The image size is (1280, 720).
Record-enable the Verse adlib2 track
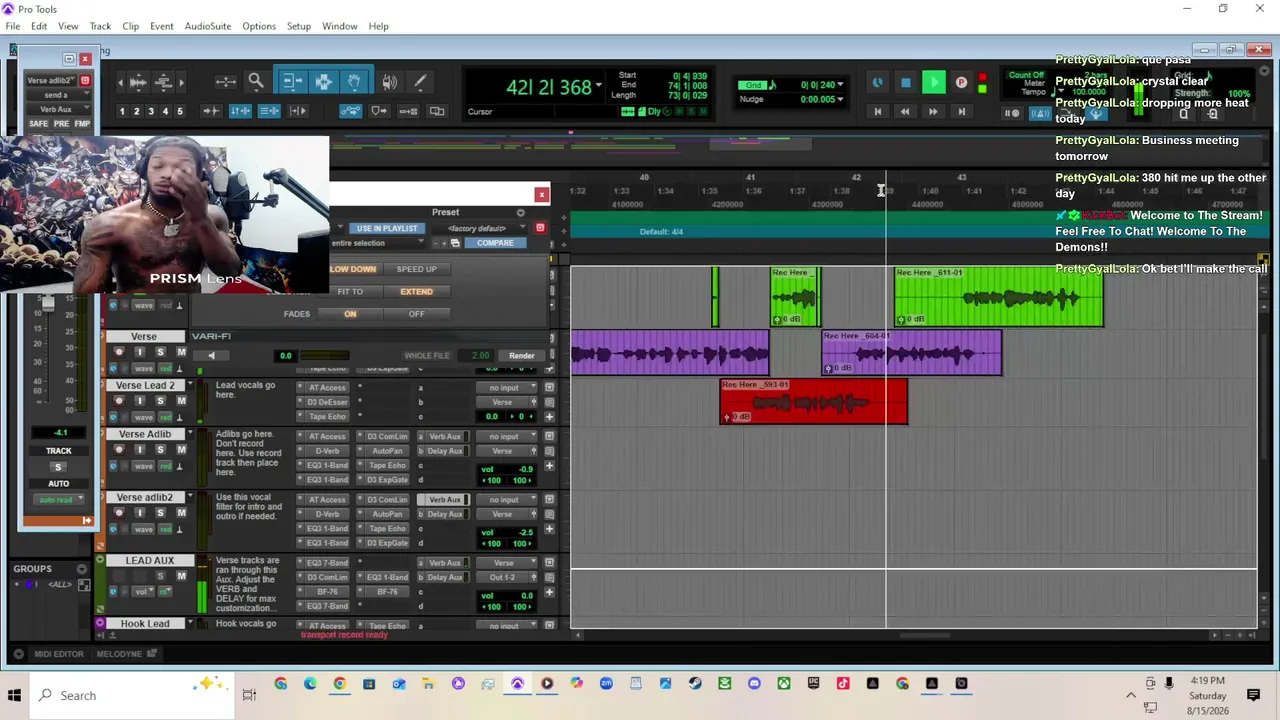coord(119,513)
